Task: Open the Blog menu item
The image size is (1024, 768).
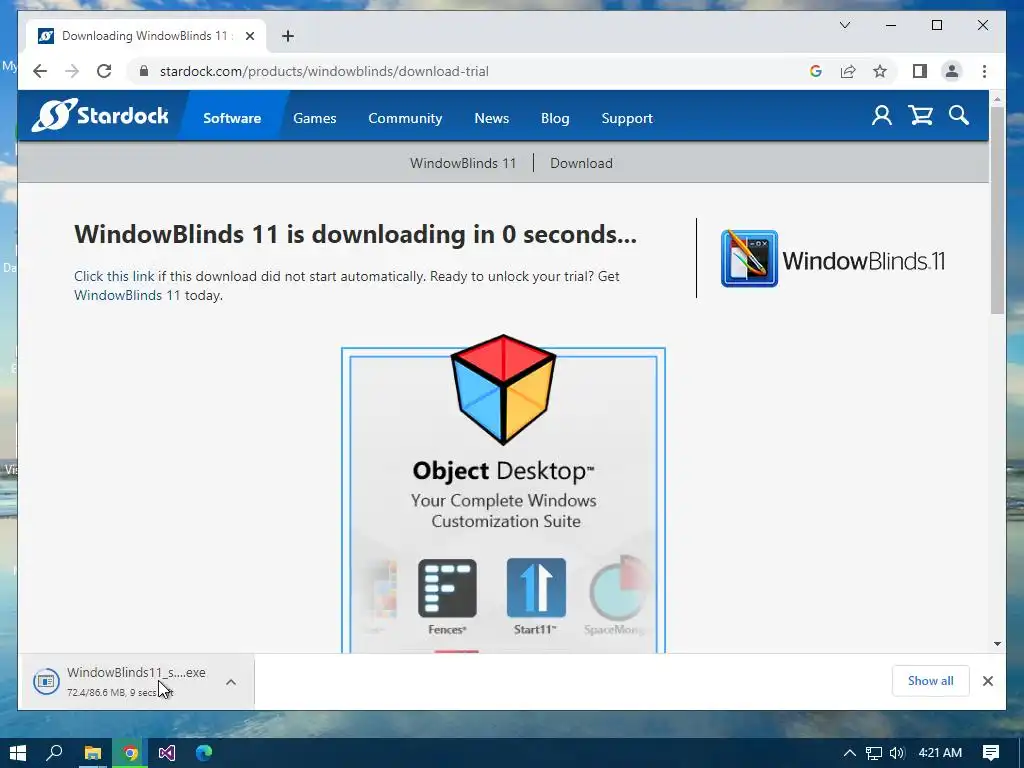Action: pos(555,118)
